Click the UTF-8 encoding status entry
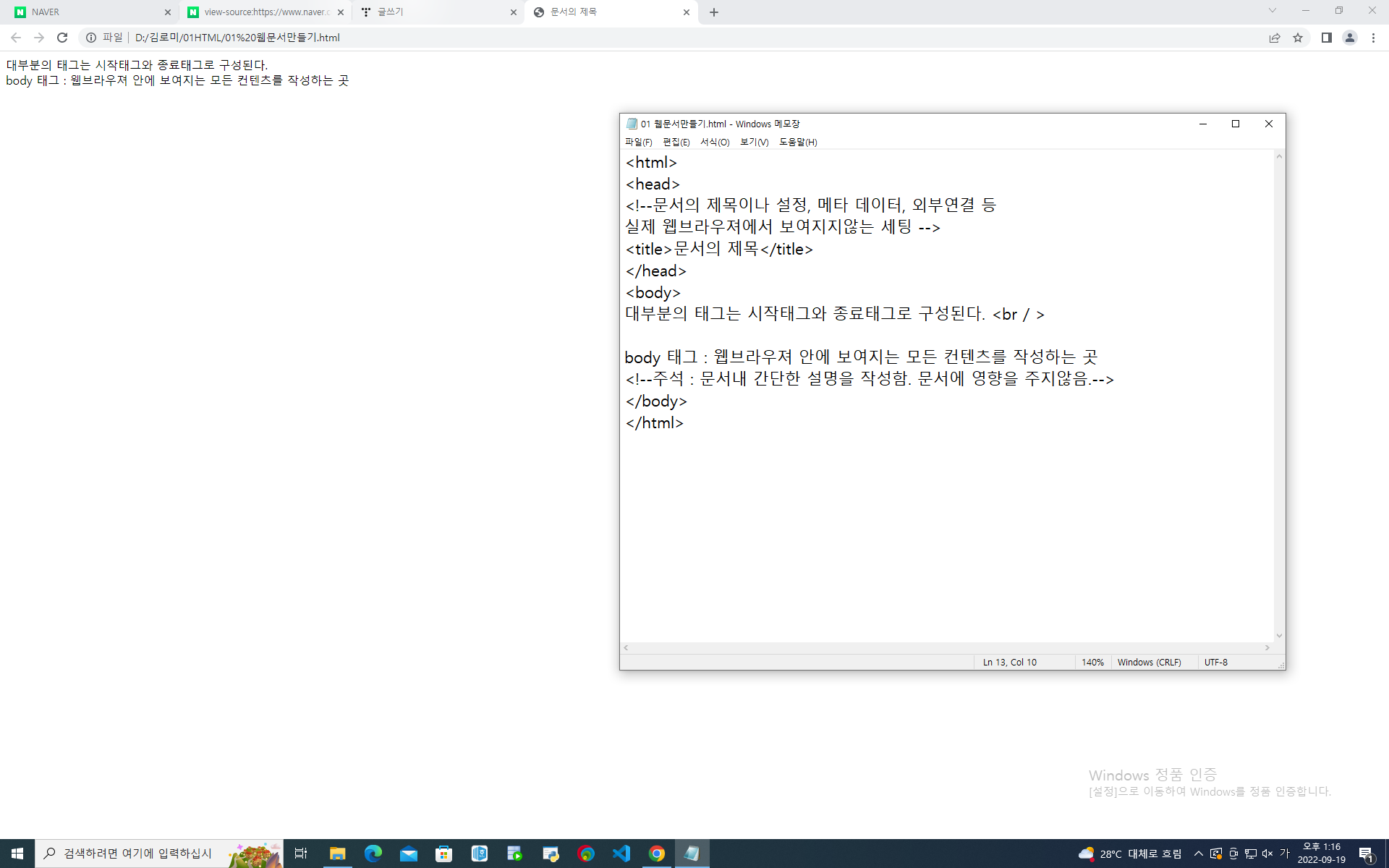Screen dimensions: 1389x868 (1216, 663)
